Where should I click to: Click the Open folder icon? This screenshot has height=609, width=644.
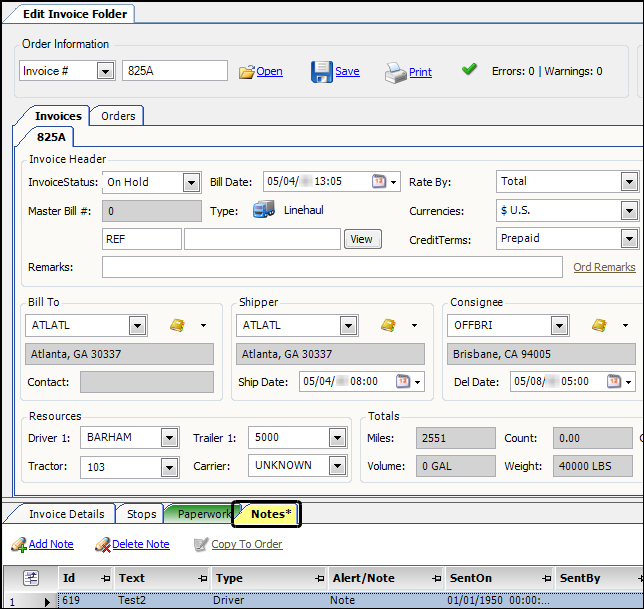pos(247,72)
